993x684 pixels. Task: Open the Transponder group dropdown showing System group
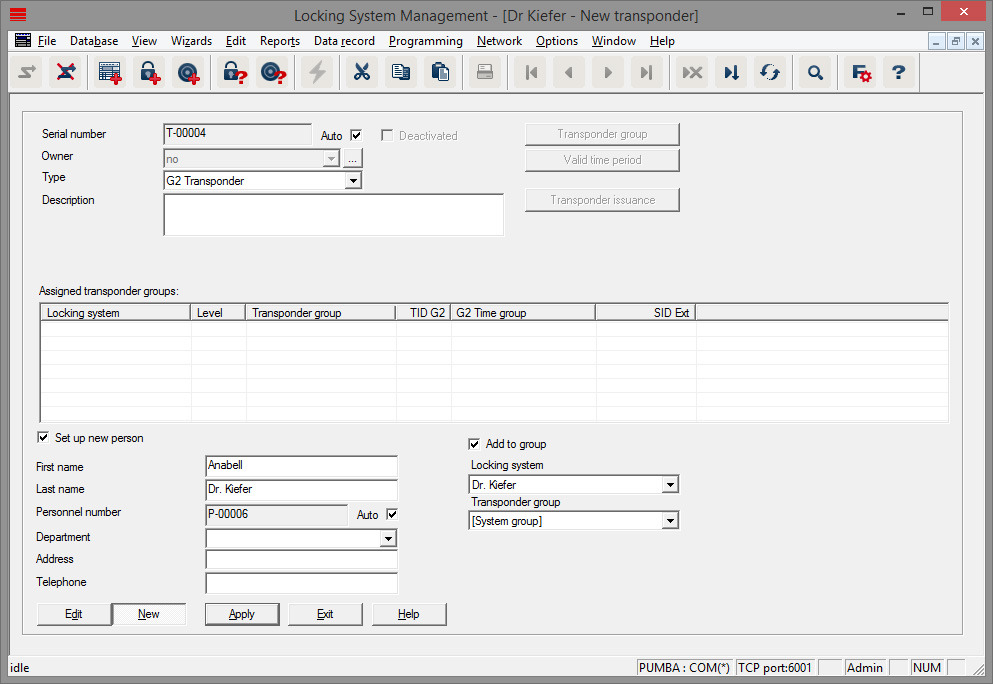(x=669, y=520)
